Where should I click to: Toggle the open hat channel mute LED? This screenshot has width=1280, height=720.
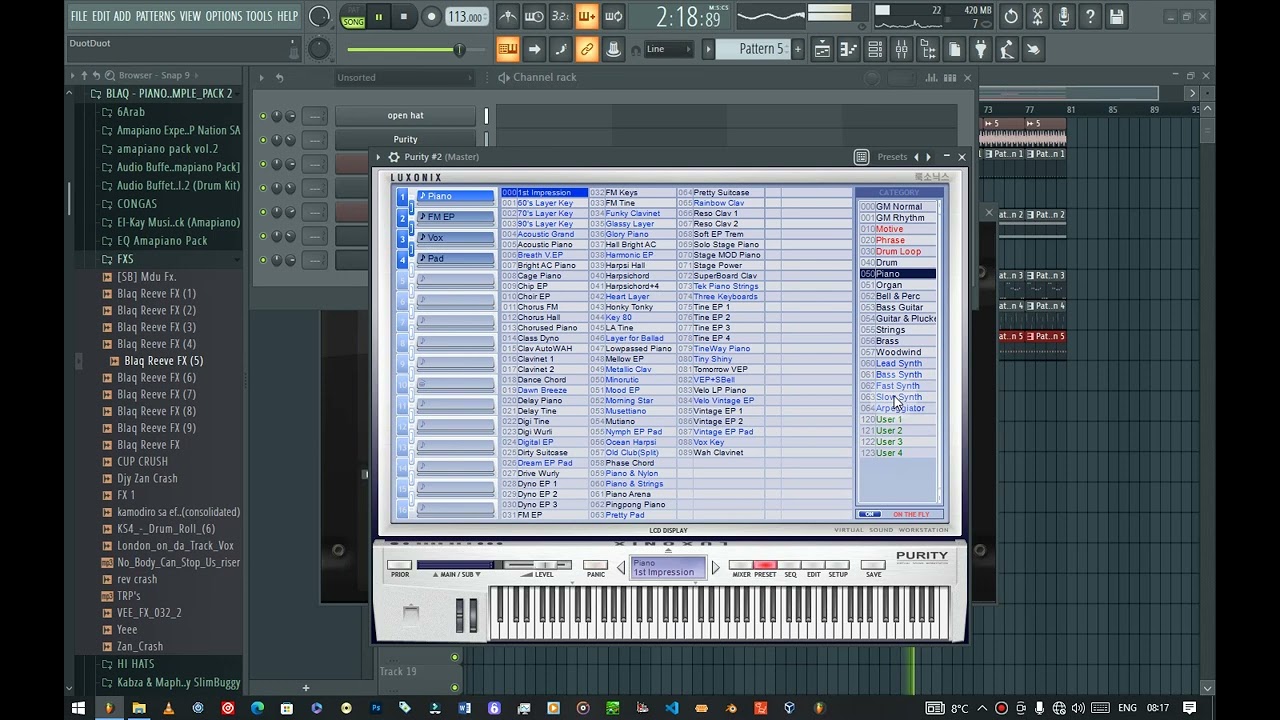click(263, 116)
